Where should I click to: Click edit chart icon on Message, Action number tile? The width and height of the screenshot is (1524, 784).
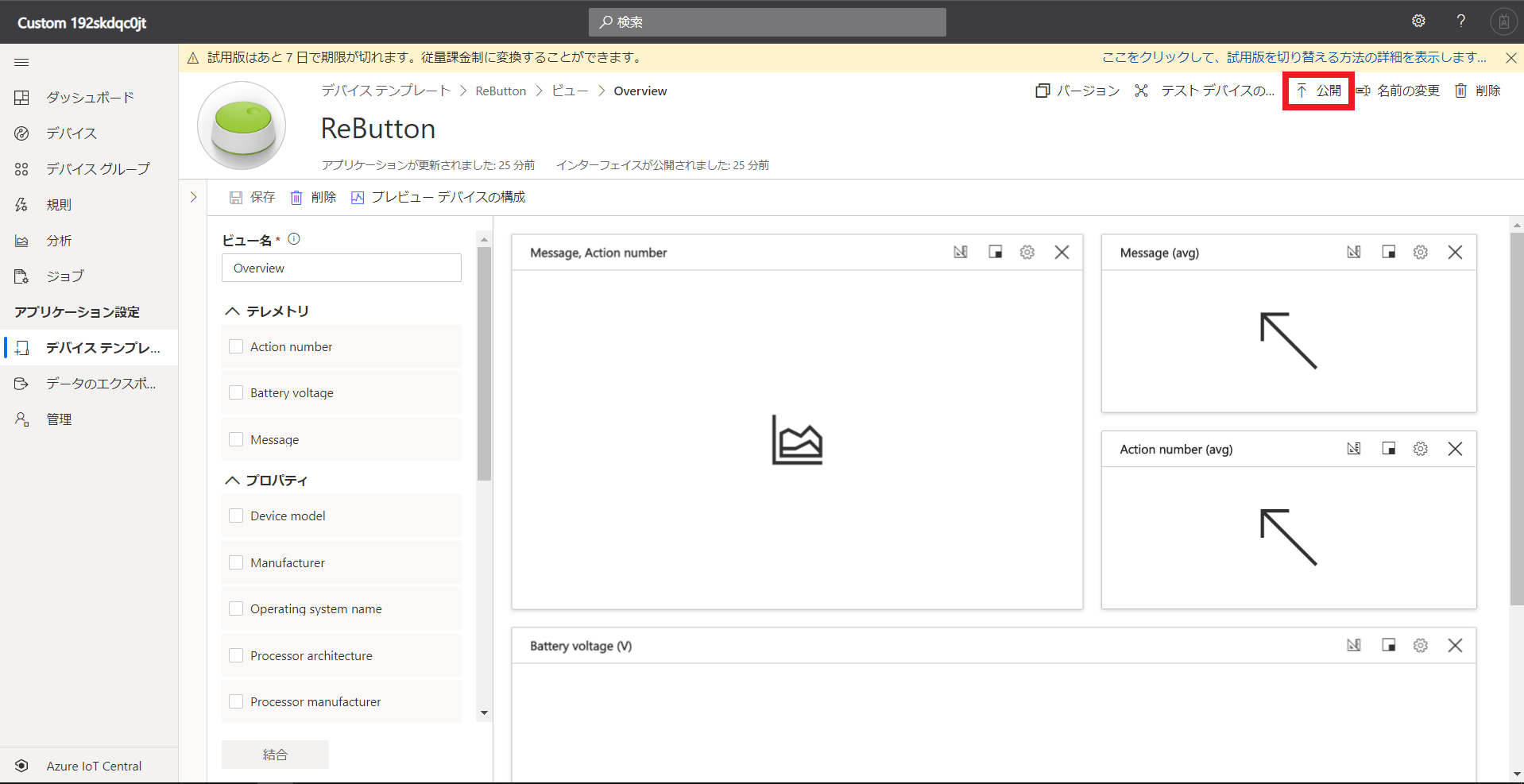[961, 253]
